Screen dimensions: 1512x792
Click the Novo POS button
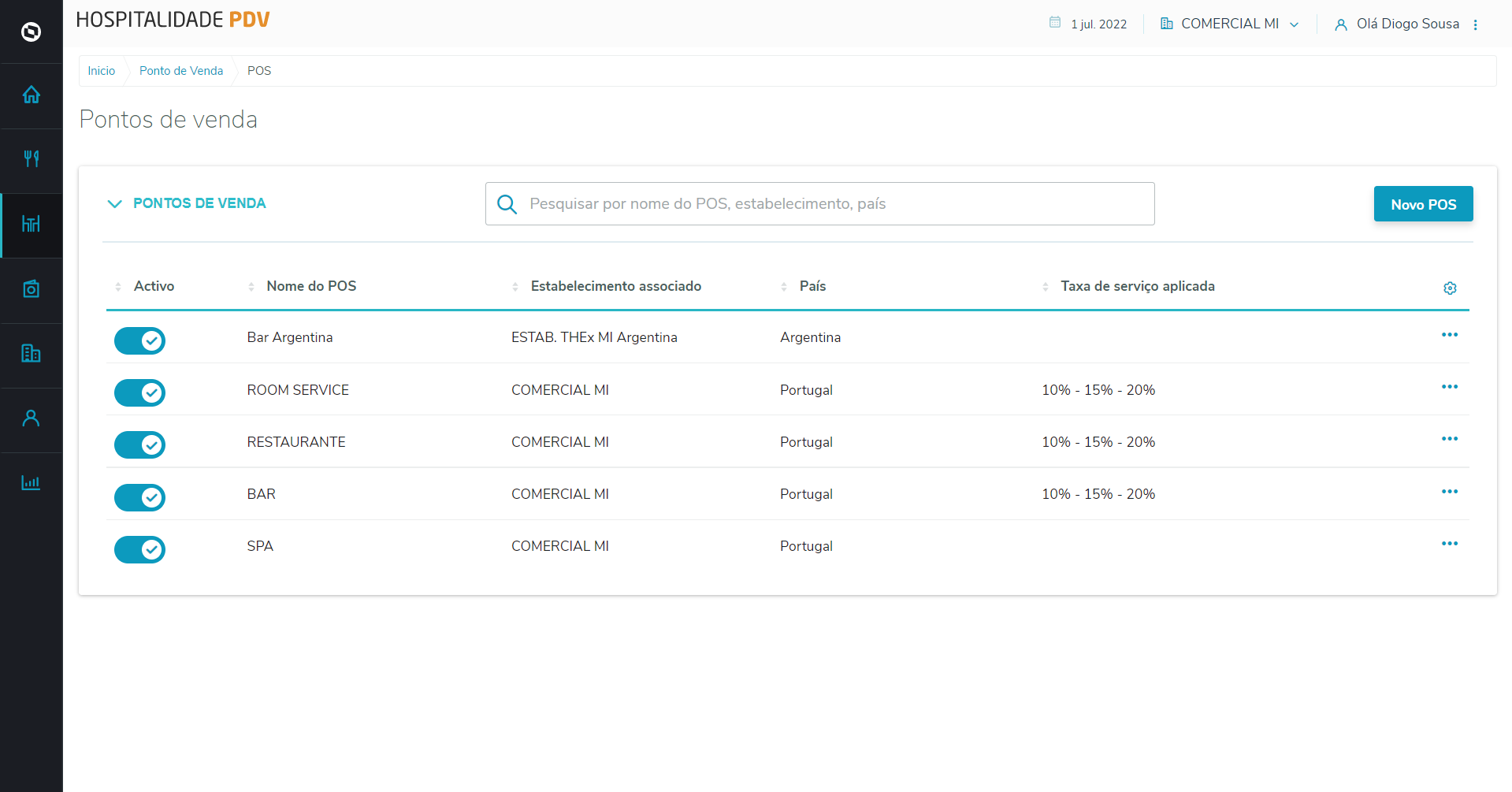coord(1422,204)
